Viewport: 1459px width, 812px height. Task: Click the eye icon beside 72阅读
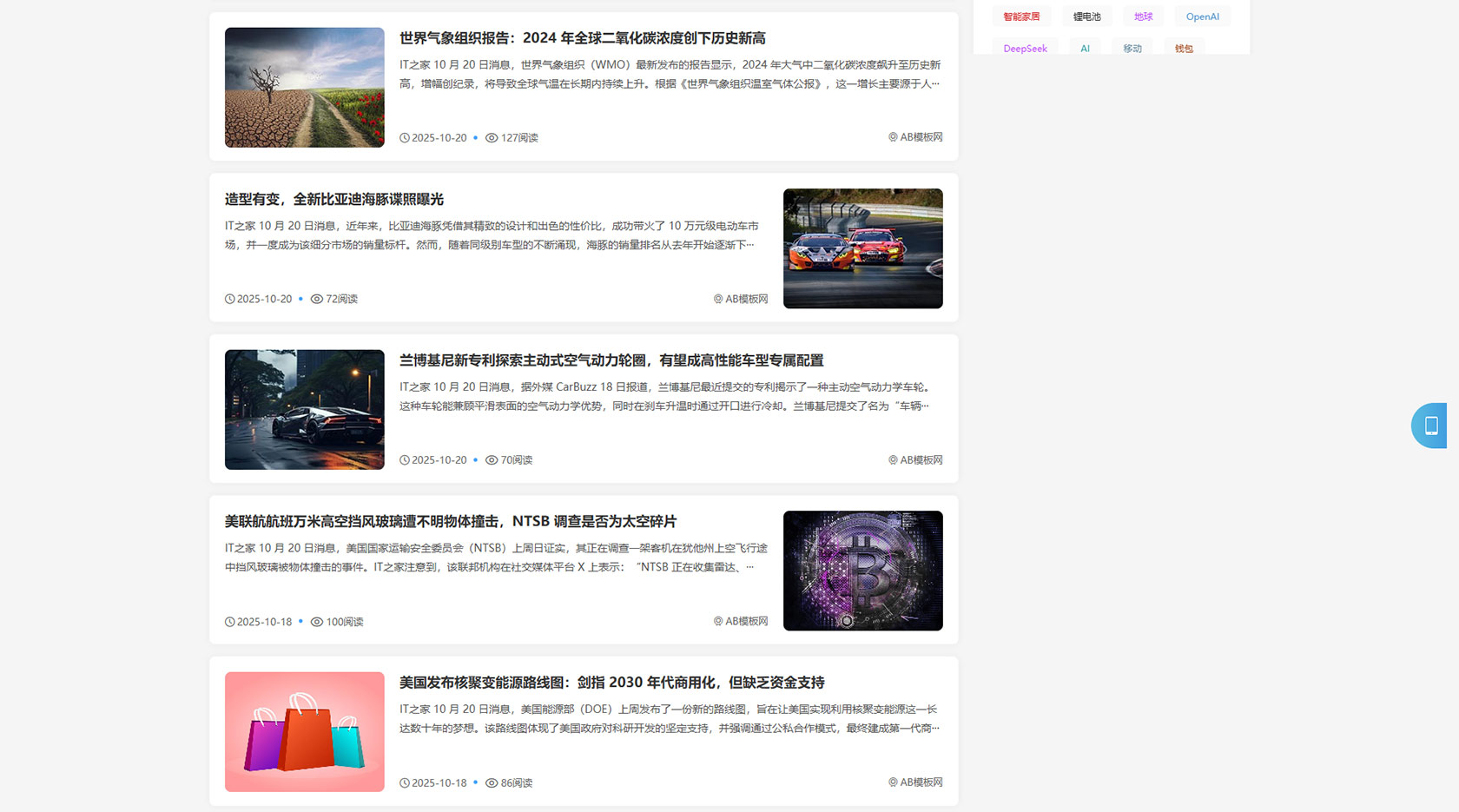pos(317,299)
